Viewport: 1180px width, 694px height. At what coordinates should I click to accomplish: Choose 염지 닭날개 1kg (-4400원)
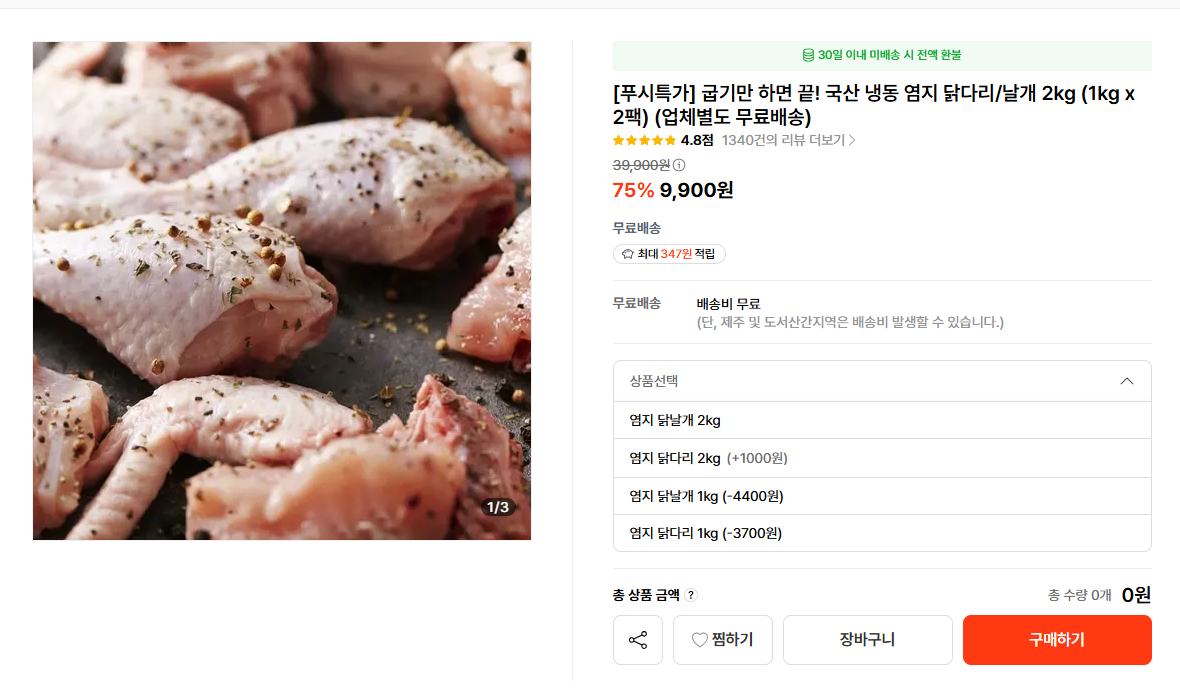pos(706,496)
